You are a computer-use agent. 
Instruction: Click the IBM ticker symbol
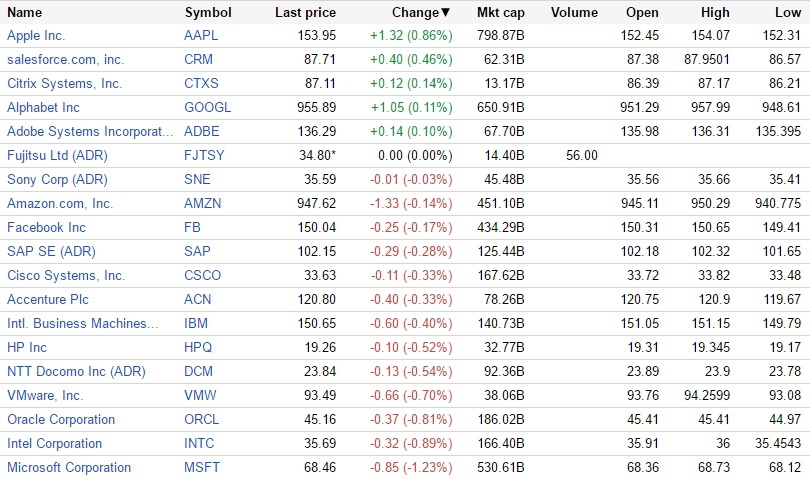(196, 324)
